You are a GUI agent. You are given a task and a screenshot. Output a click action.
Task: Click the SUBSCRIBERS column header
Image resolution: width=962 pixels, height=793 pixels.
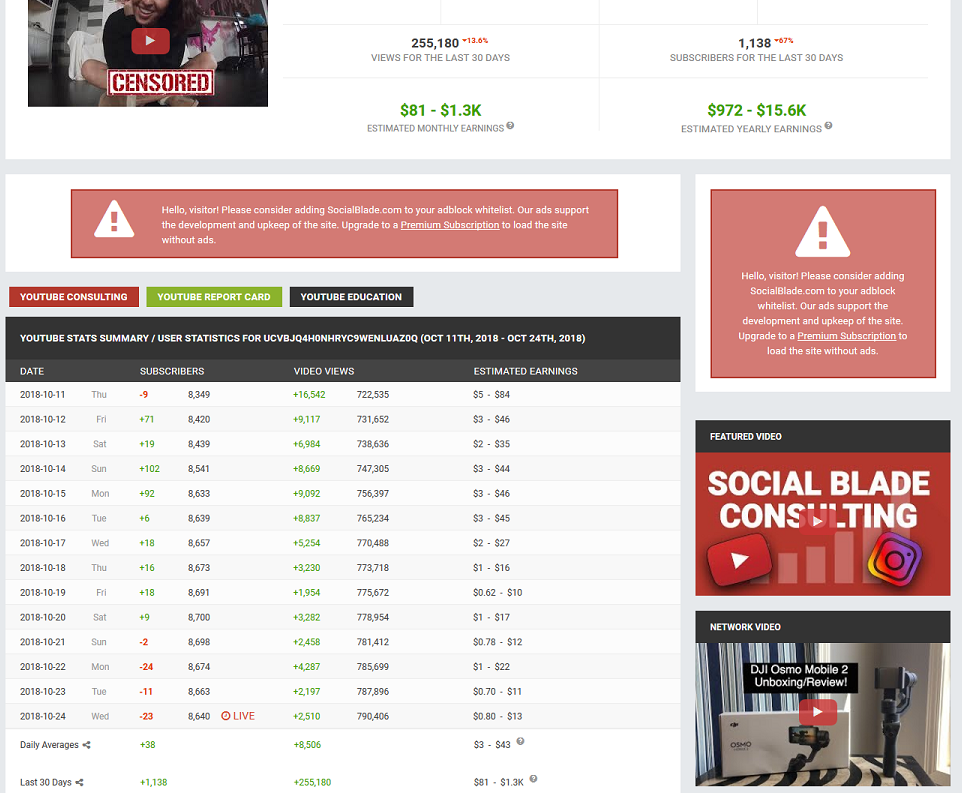[172, 371]
